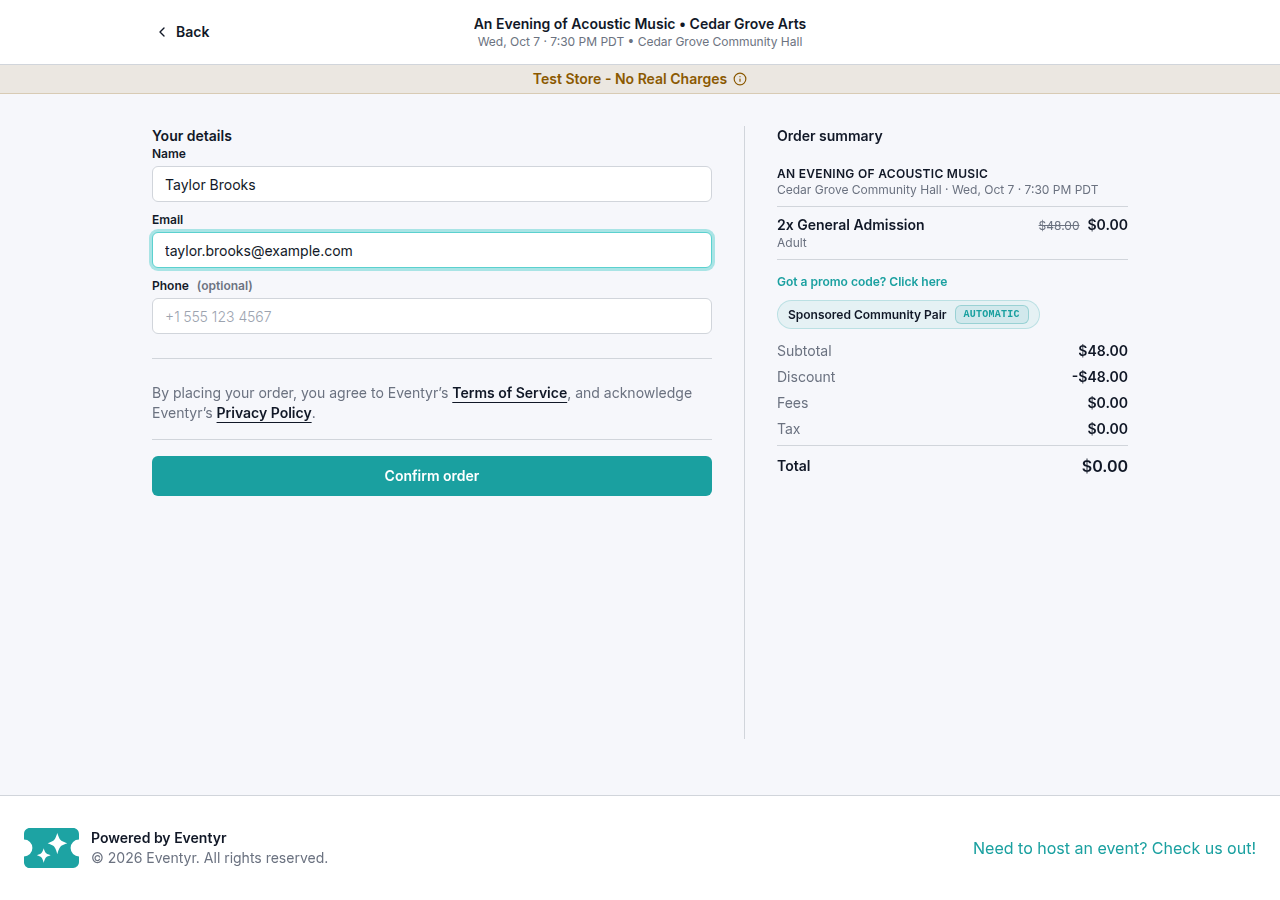Screen dimensions: 1280x900
Task: Click the Back chevron arrow icon
Action: pos(162,32)
